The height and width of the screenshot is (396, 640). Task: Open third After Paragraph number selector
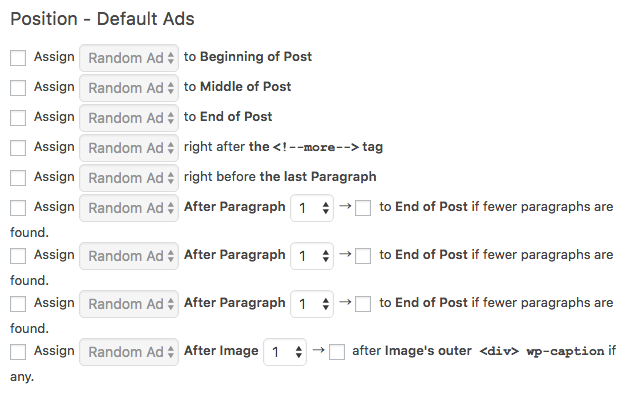pyautogui.click(x=312, y=304)
